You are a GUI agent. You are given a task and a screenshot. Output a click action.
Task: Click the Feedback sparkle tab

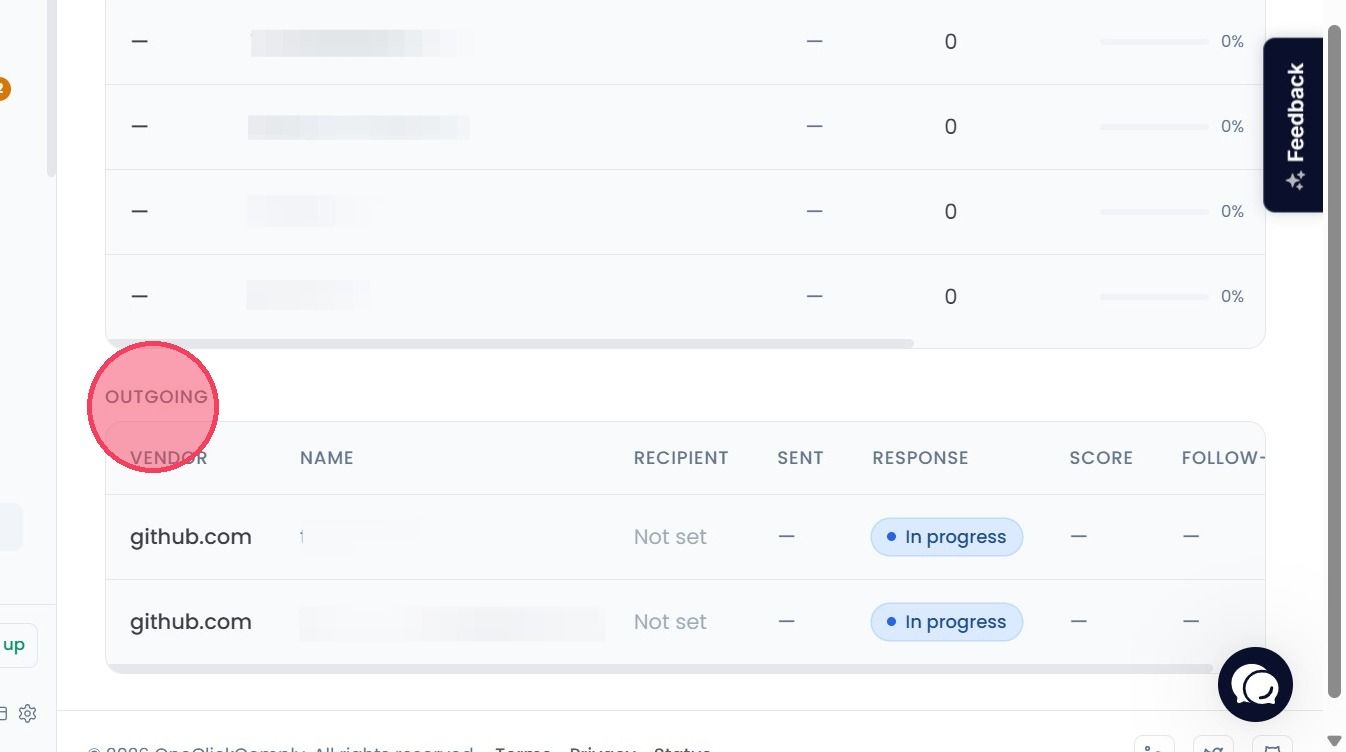(x=1294, y=125)
